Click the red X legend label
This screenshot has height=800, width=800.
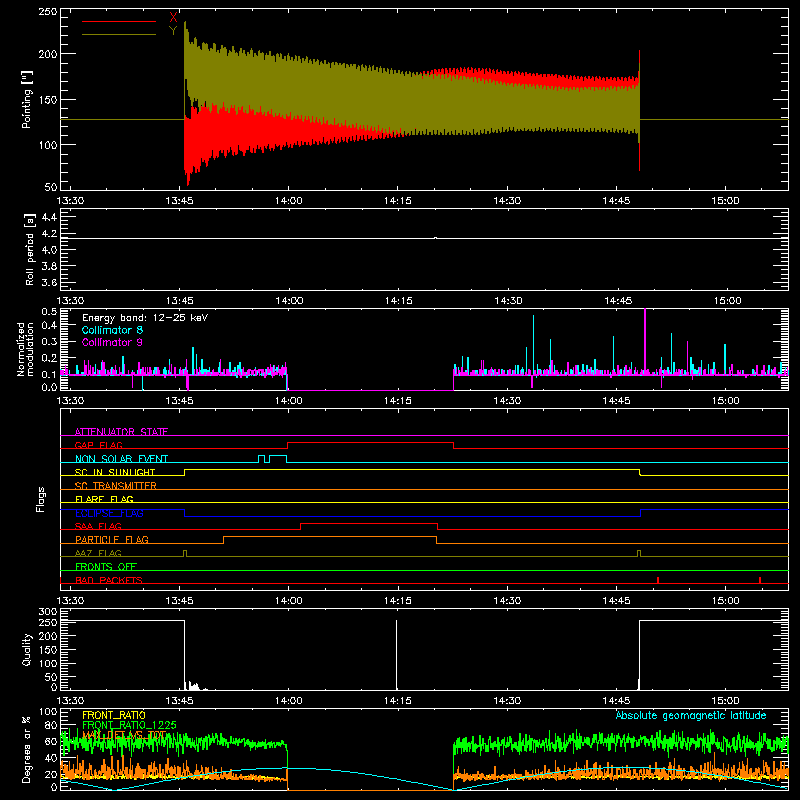[x=173, y=18]
